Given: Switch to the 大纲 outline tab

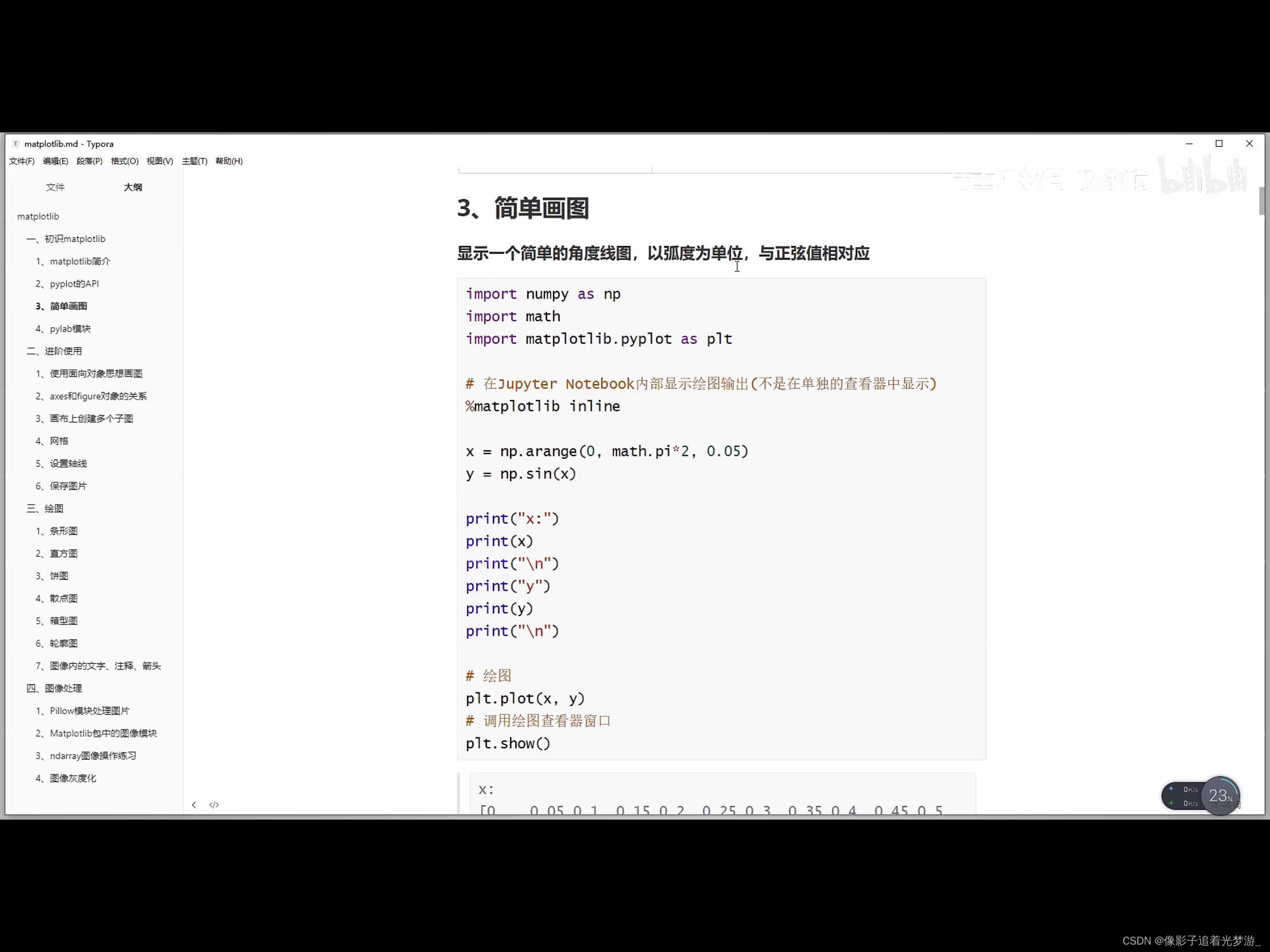Looking at the screenshot, I should pyautogui.click(x=132, y=187).
